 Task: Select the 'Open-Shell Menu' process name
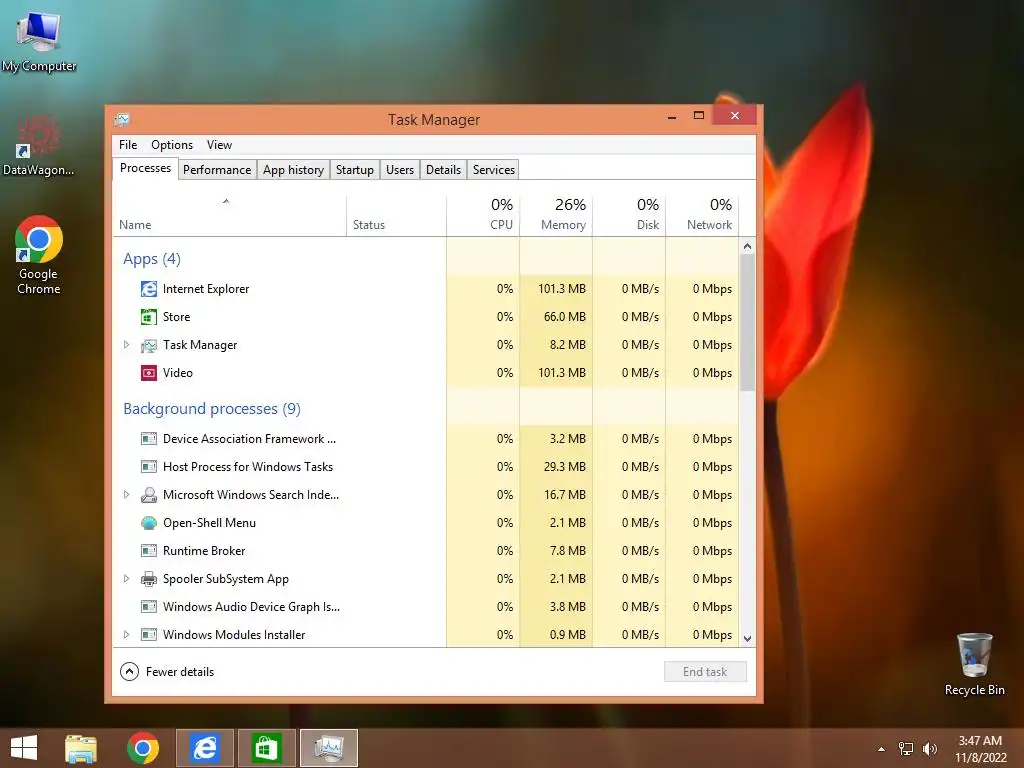[209, 523]
